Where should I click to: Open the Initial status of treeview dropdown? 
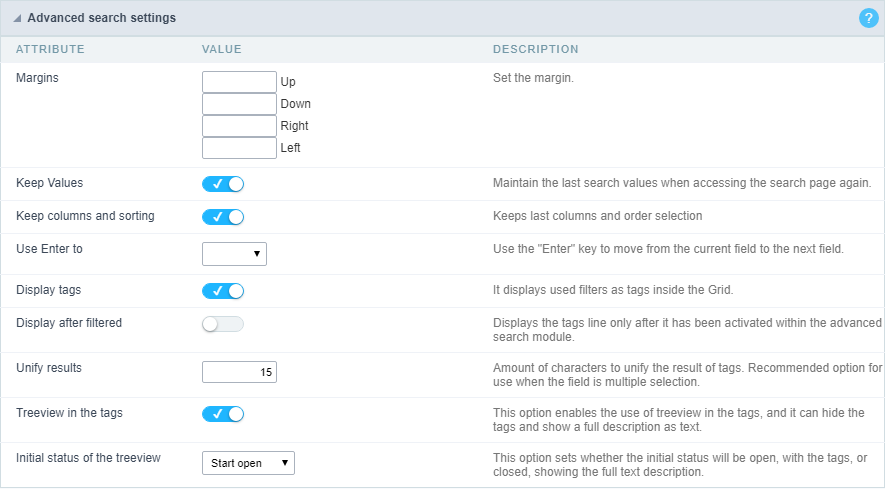pos(248,463)
